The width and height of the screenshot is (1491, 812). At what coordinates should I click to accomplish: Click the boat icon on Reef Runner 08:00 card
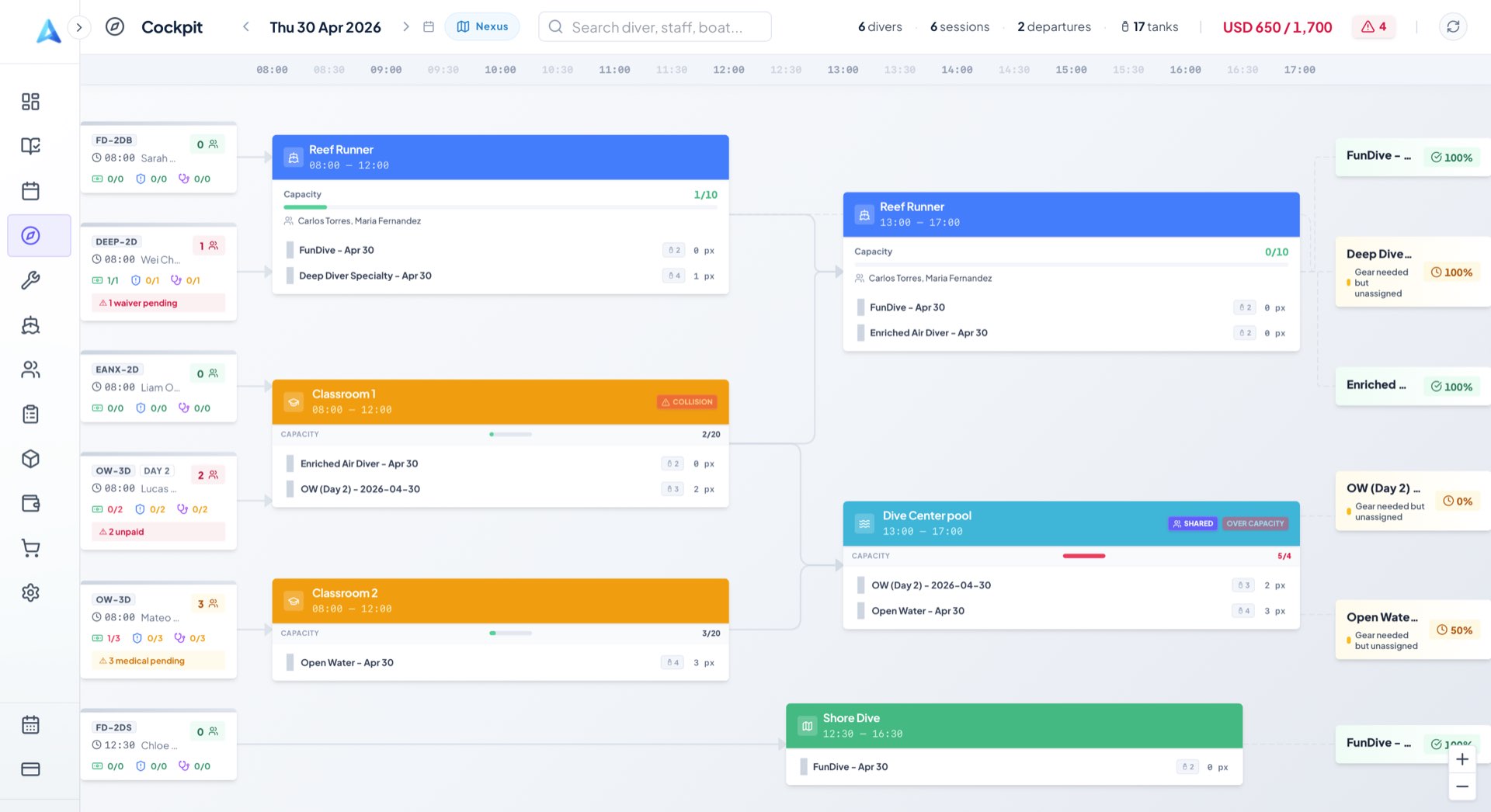point(294,158)
